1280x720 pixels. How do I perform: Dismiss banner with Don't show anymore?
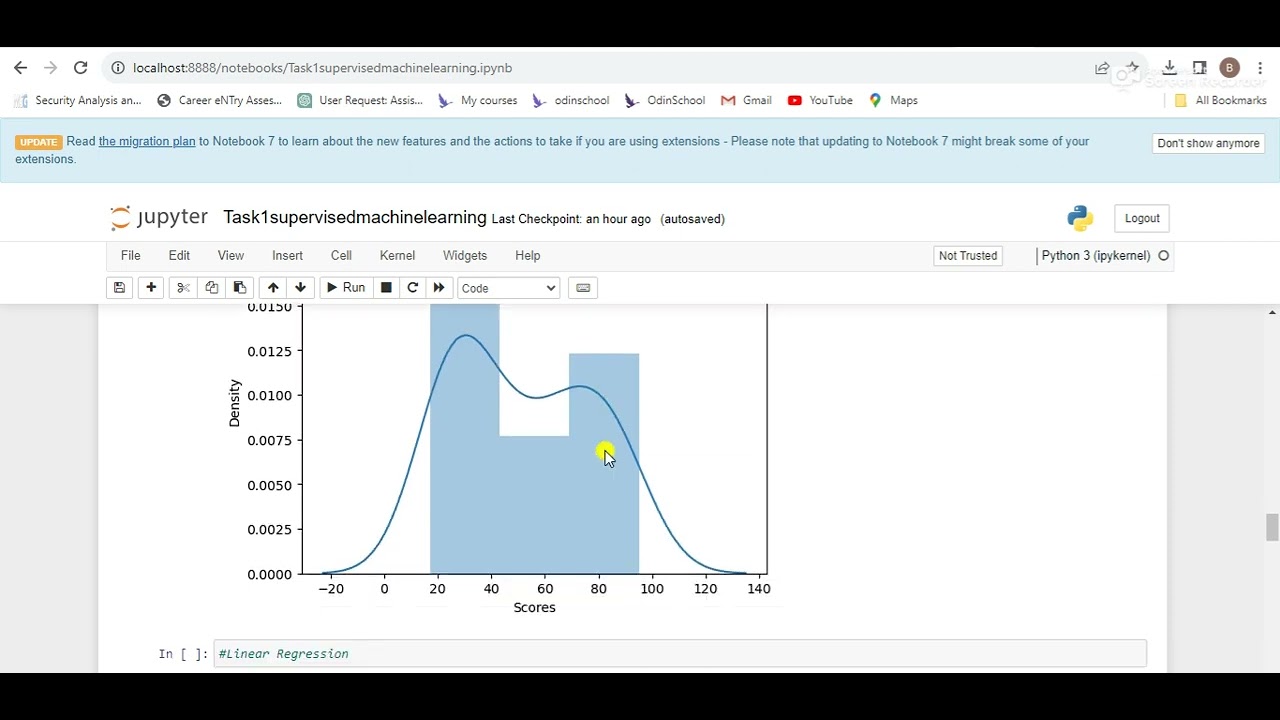1208,143
